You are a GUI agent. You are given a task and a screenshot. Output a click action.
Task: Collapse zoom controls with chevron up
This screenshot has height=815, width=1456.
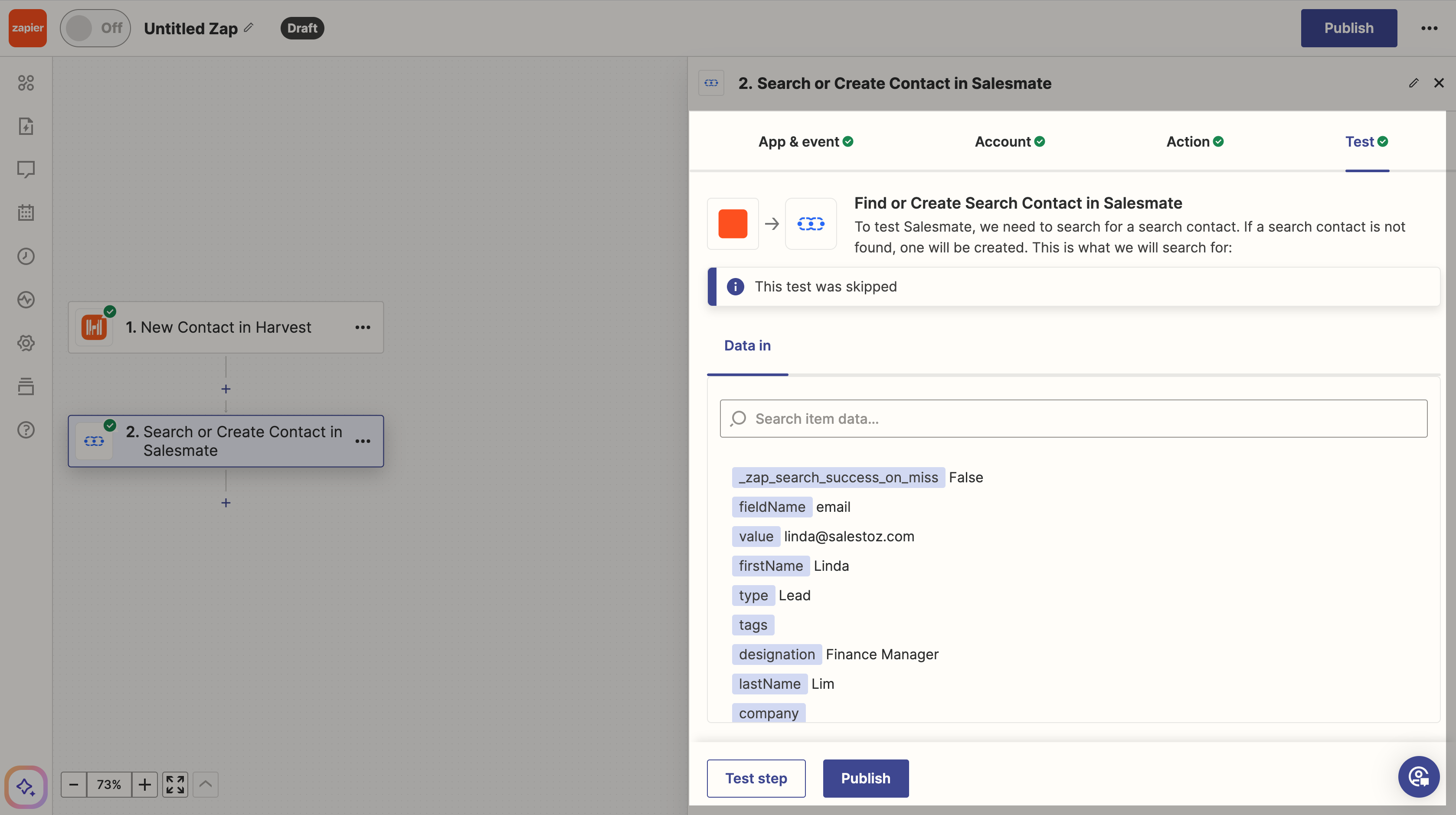click(x=206, y=785)
